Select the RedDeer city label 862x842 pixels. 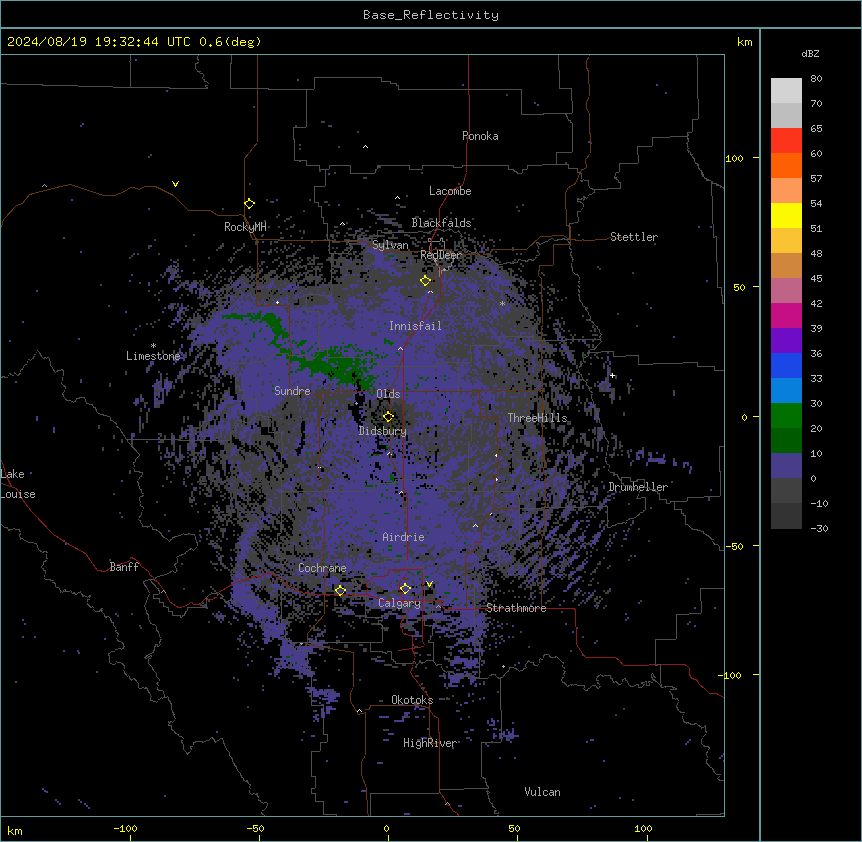tap(440, 255)
